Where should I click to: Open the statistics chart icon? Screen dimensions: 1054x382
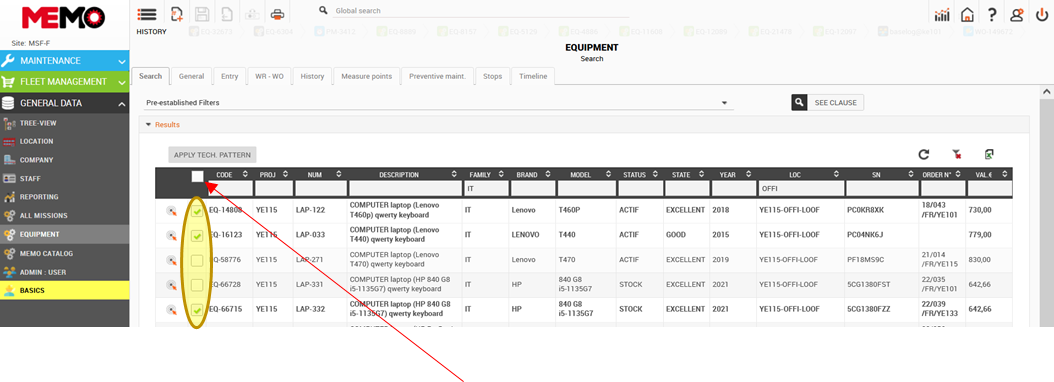point(942,15)
